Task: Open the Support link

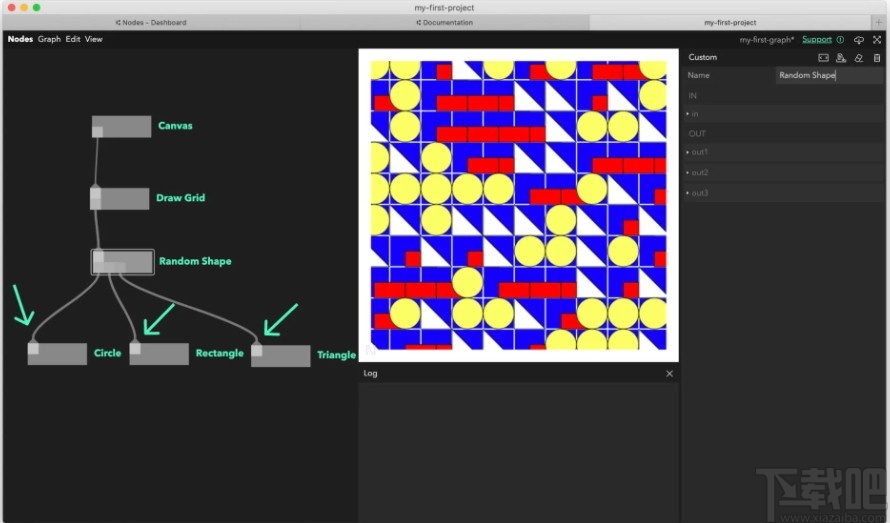Action: pyautogui.click(x=817, y=39)
